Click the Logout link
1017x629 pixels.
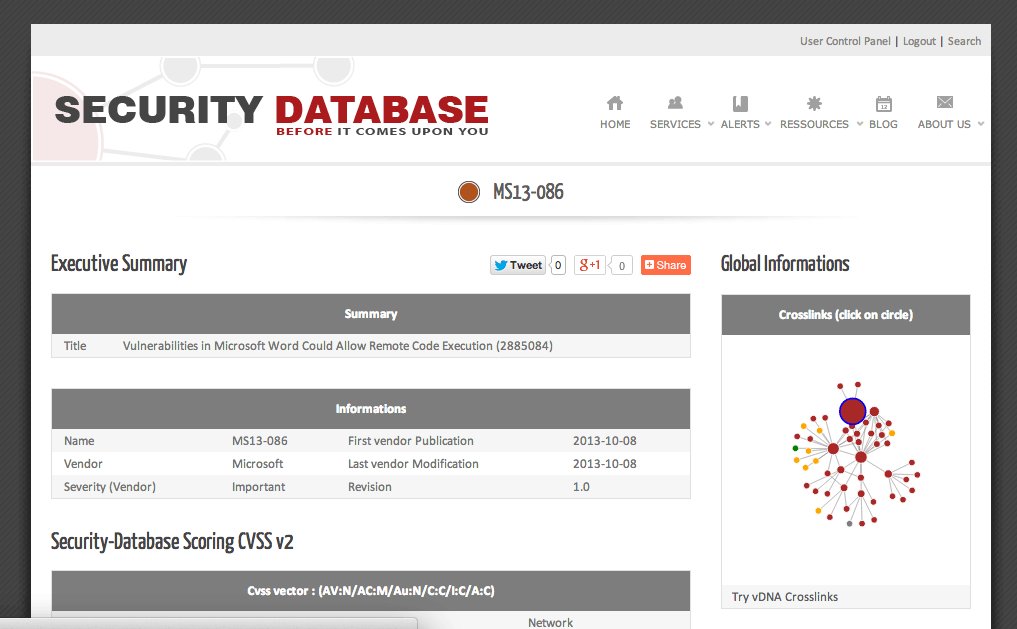point(919,41)
